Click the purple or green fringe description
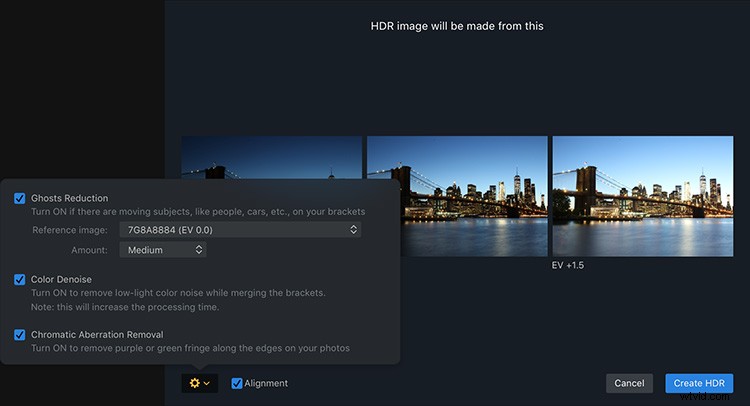This screenshot has height=406, width=750. click(x=190, y=348)
